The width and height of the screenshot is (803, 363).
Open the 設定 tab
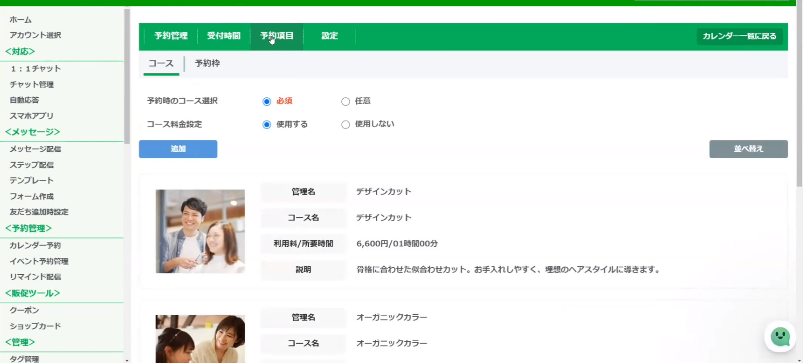point(329,36)
